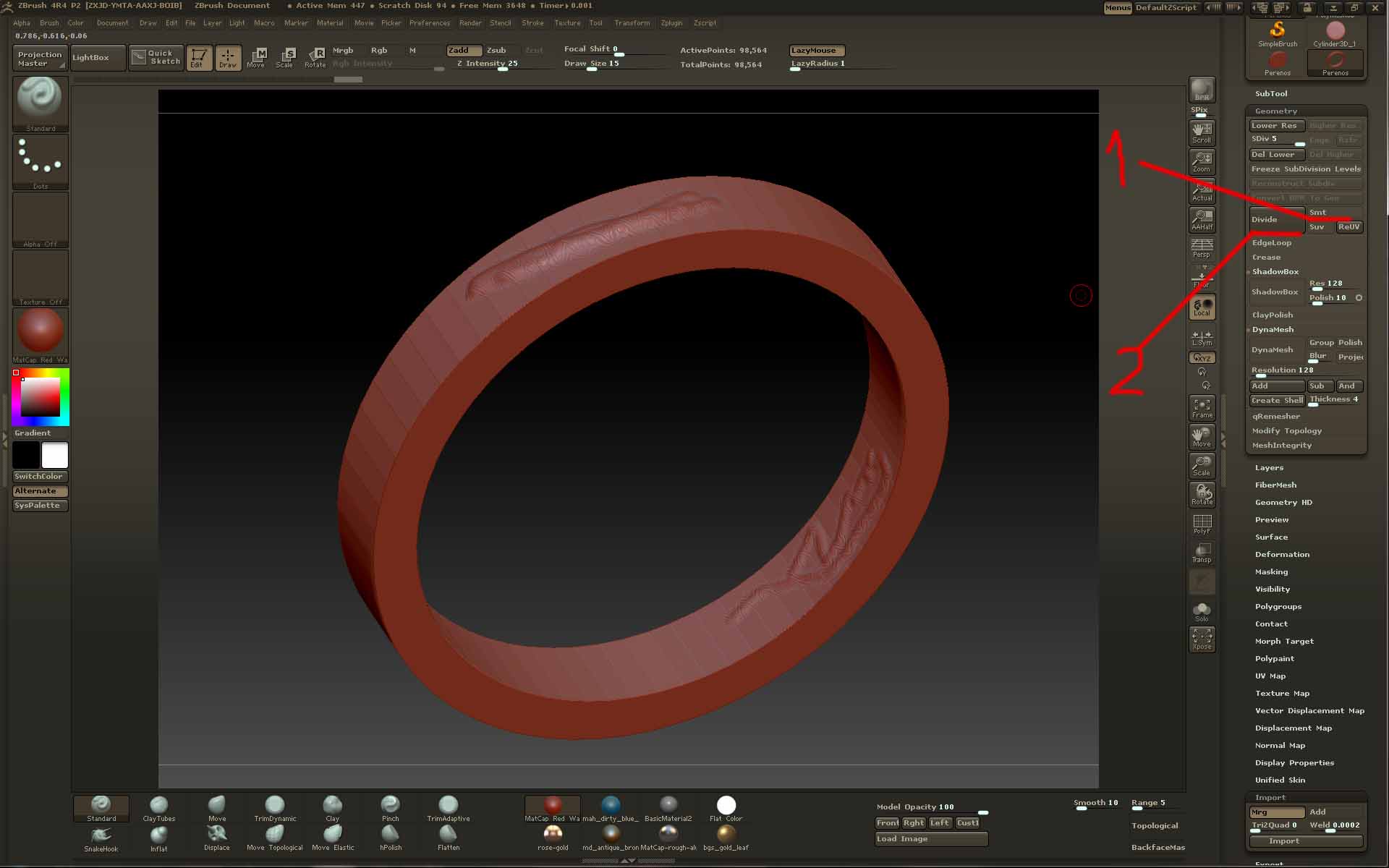Select the Scale tool in top toolbar
1389x868 pixels.
pyautogui.click(x=286, y=57)
